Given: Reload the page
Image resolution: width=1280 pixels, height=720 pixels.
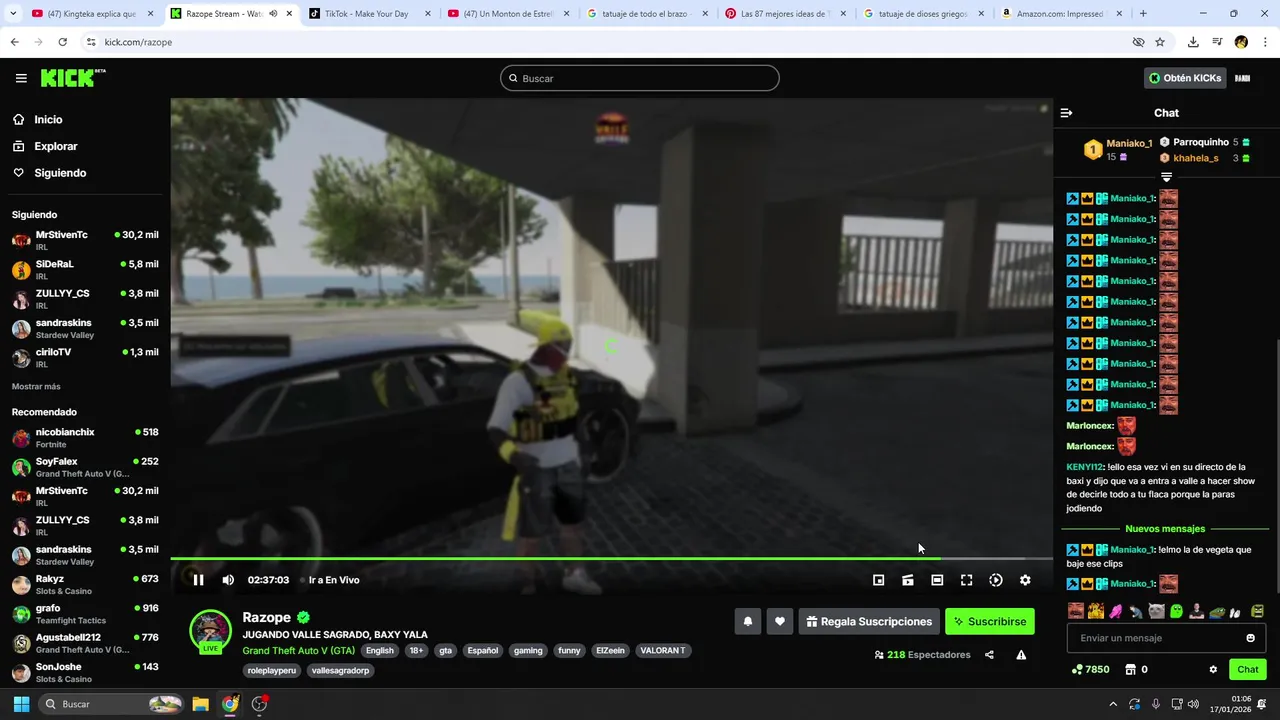Looking at the screenshot, I should click(x=62, y=42).
